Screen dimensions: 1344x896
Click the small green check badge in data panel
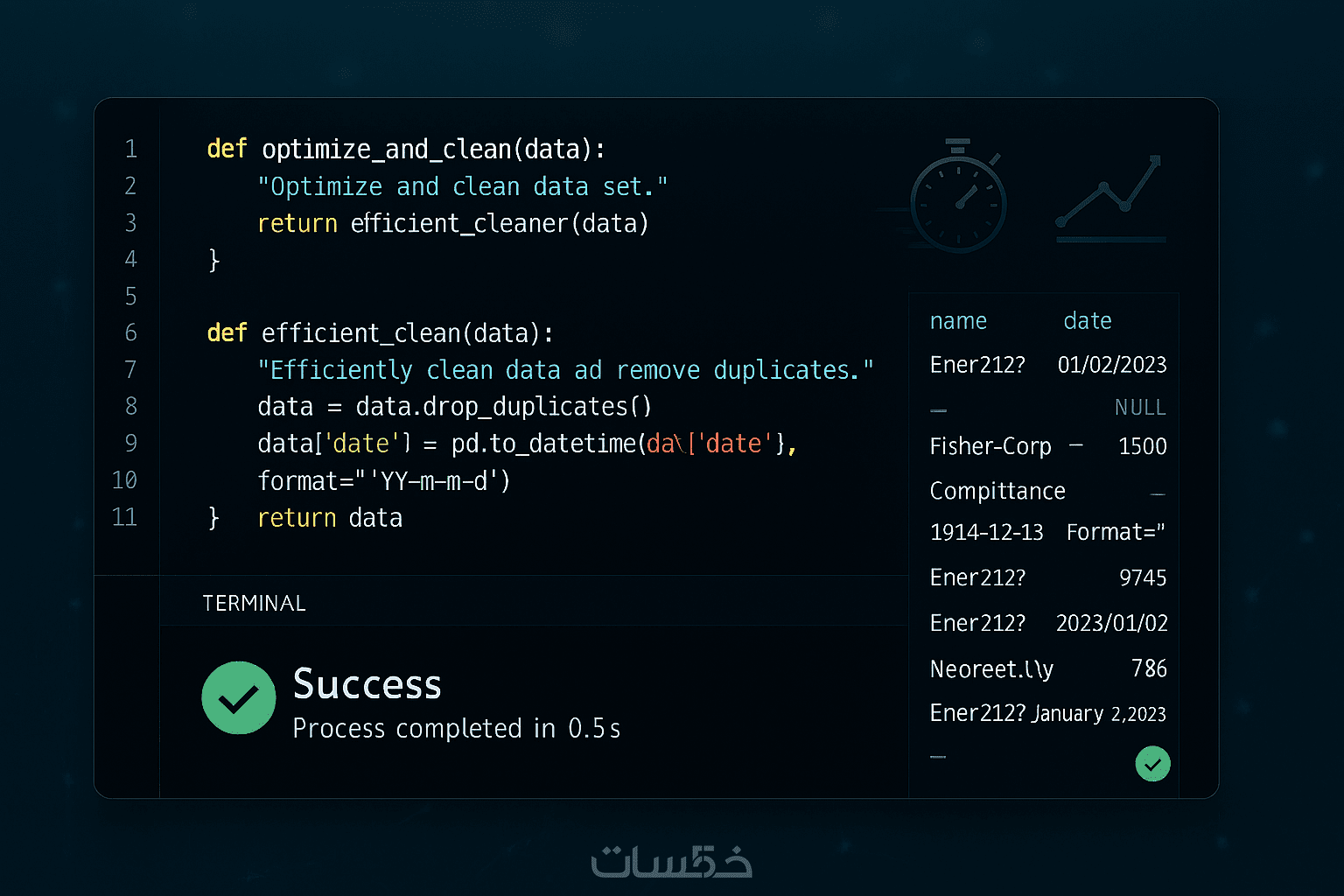click(1152, 764)
